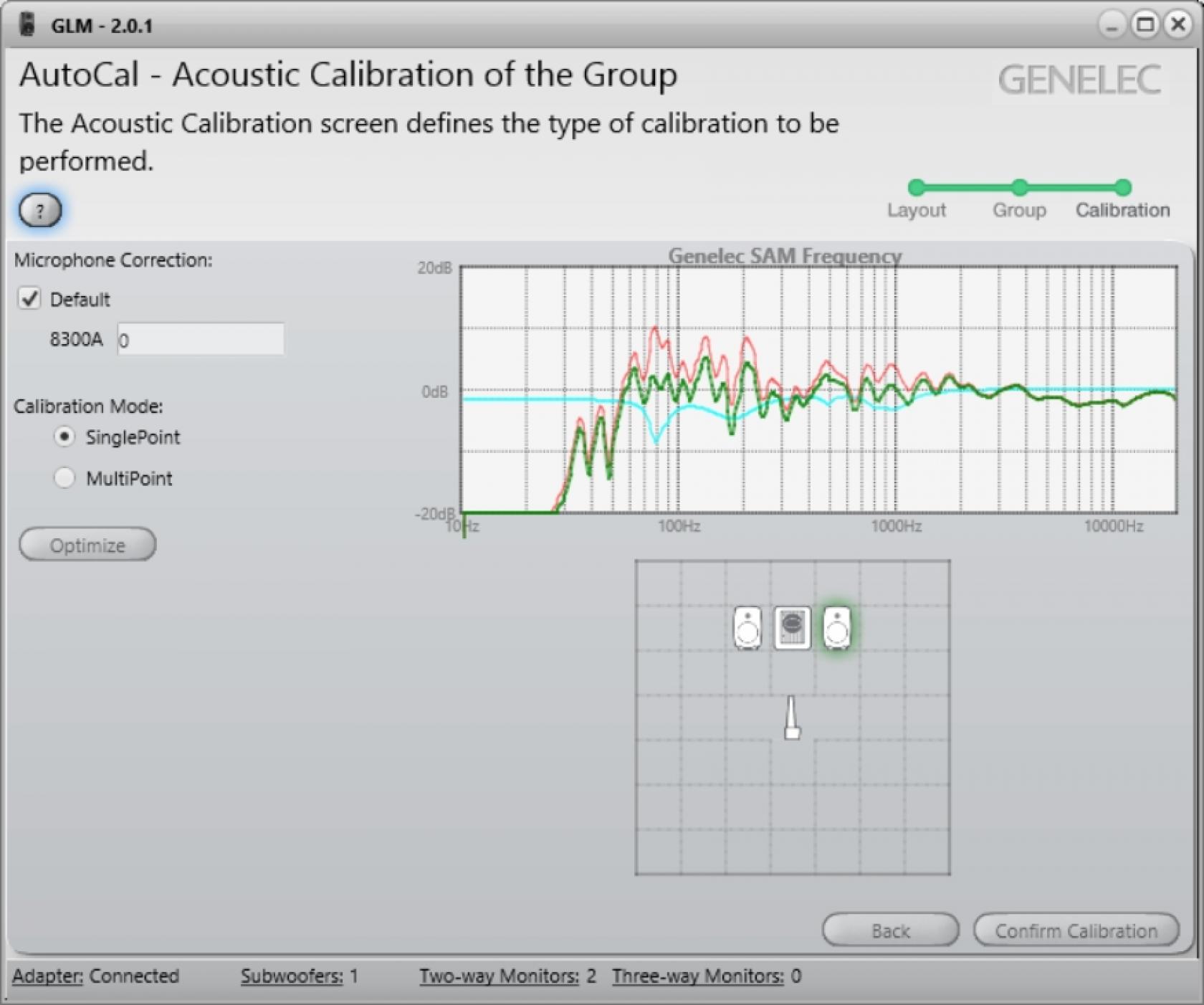Click the measurement microphone icon in the grid
The image size is (1204, 1005).
(x=791, y=718)
